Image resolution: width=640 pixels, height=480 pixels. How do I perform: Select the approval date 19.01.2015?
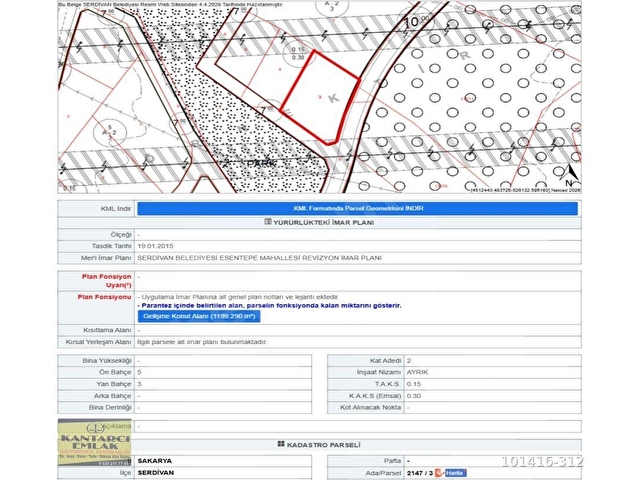[155, 246]
